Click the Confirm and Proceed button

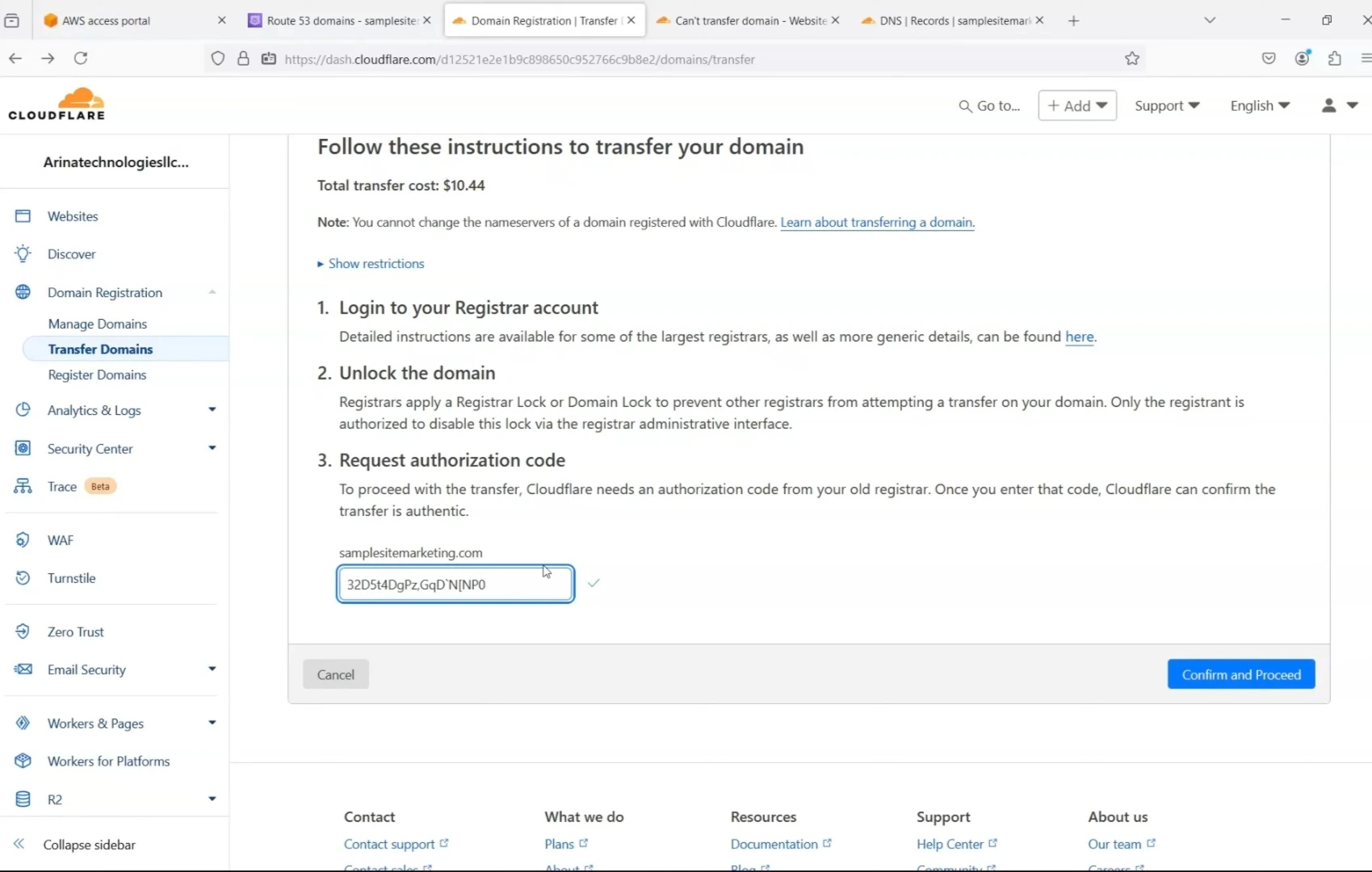pos(1240,673)
